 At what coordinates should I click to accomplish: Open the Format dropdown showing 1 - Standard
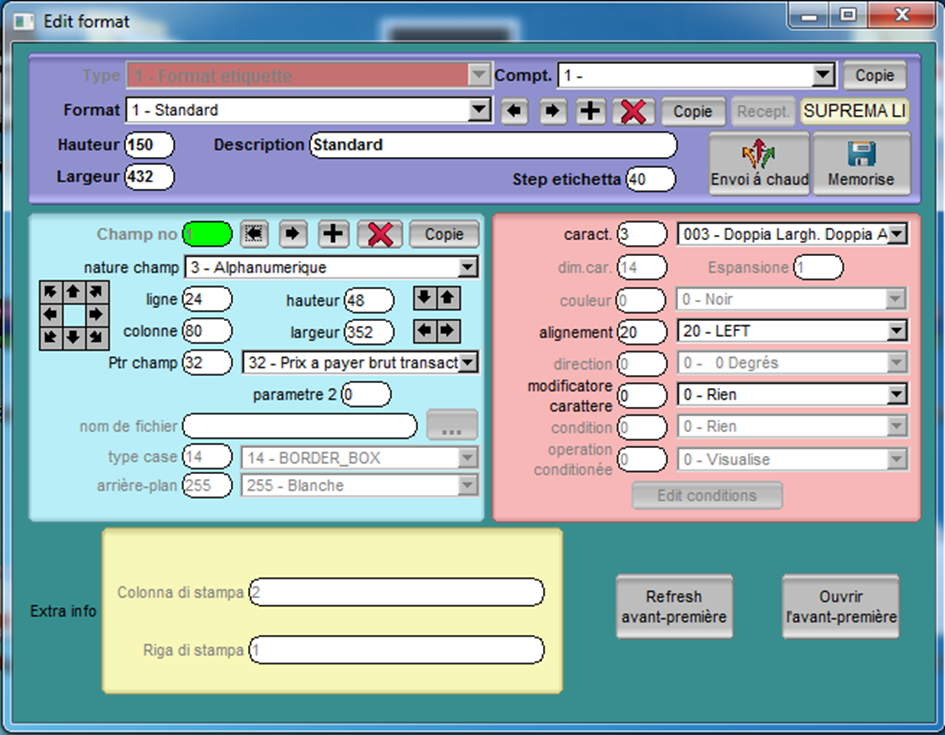click(x=479, y=110)
